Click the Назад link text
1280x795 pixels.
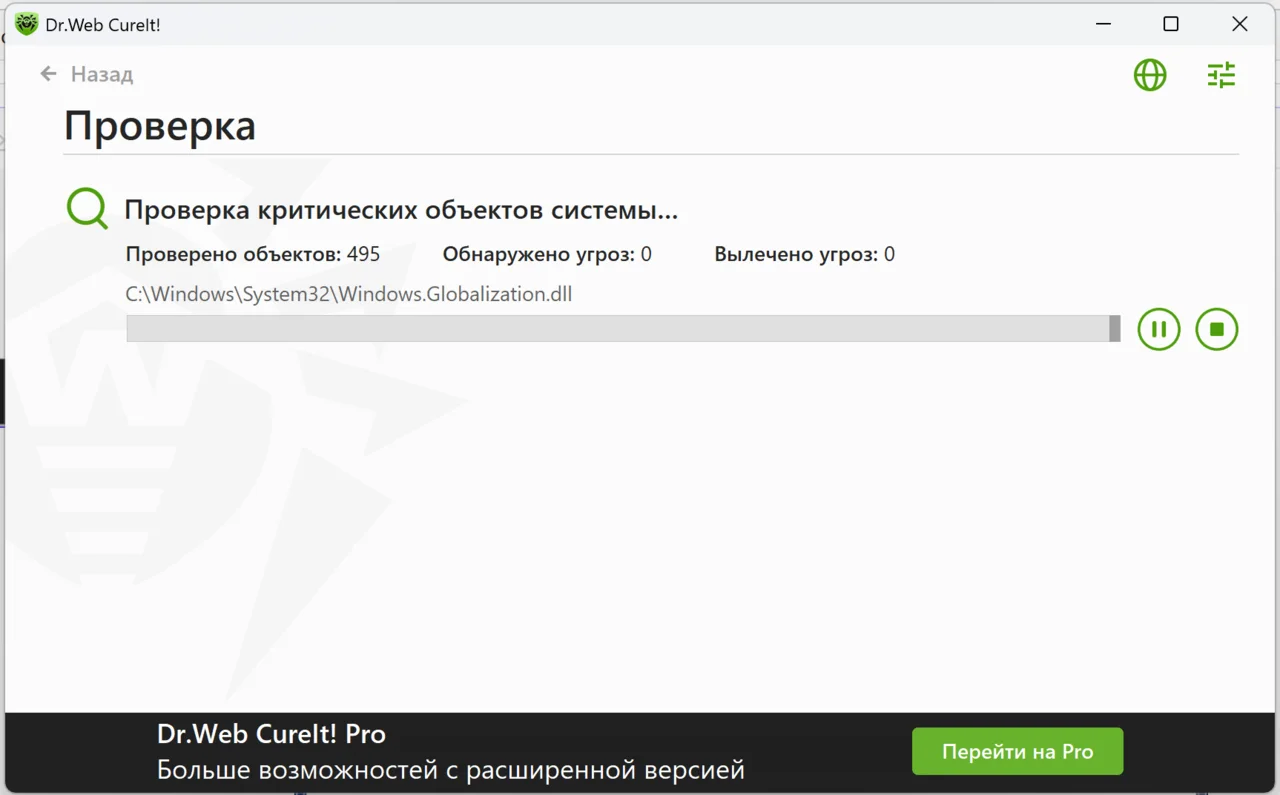(101, 74)
